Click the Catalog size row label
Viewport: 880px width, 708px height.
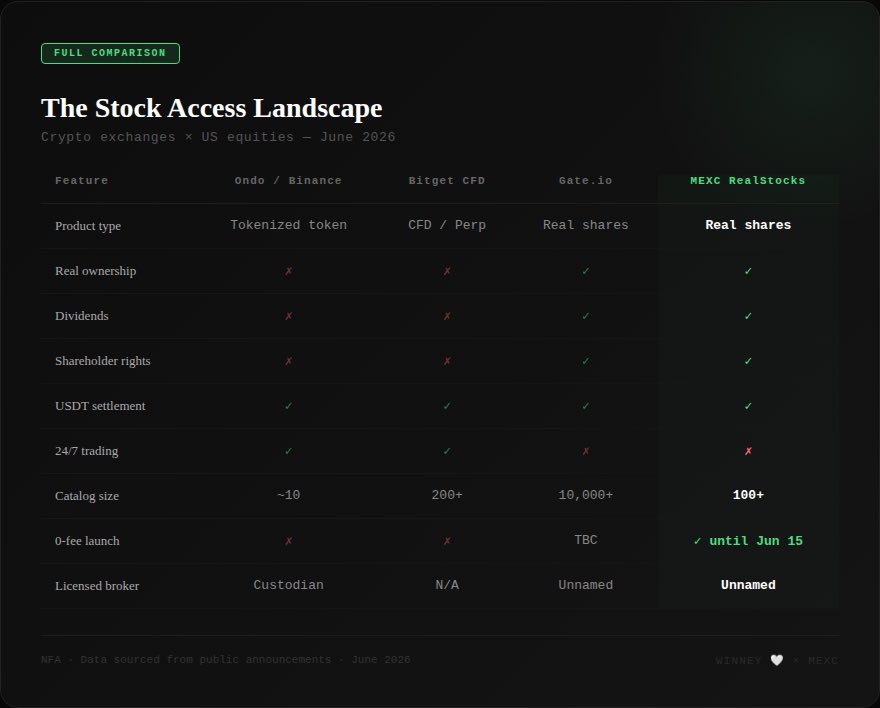(x=87, y=496)
